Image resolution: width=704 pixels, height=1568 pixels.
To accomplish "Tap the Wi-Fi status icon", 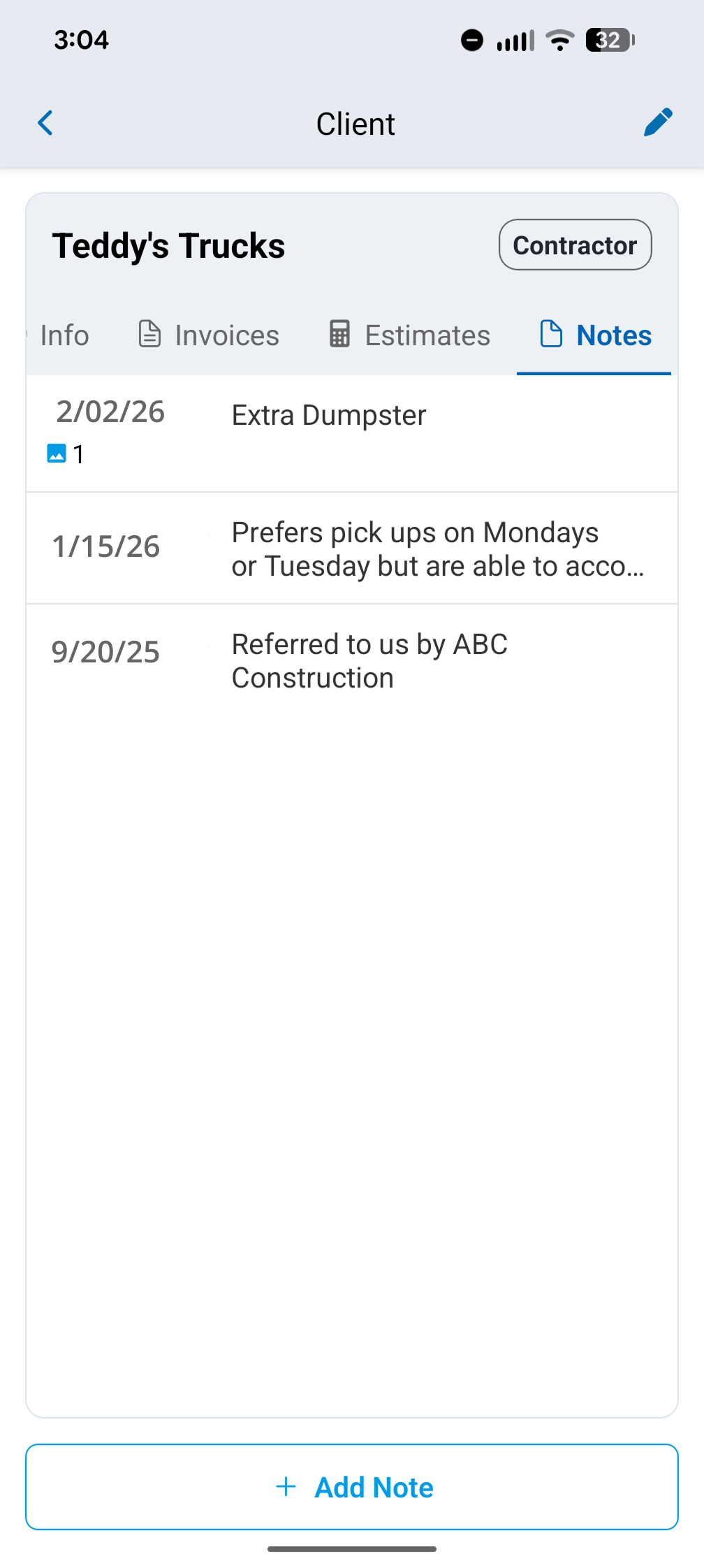I will (560, 40).
